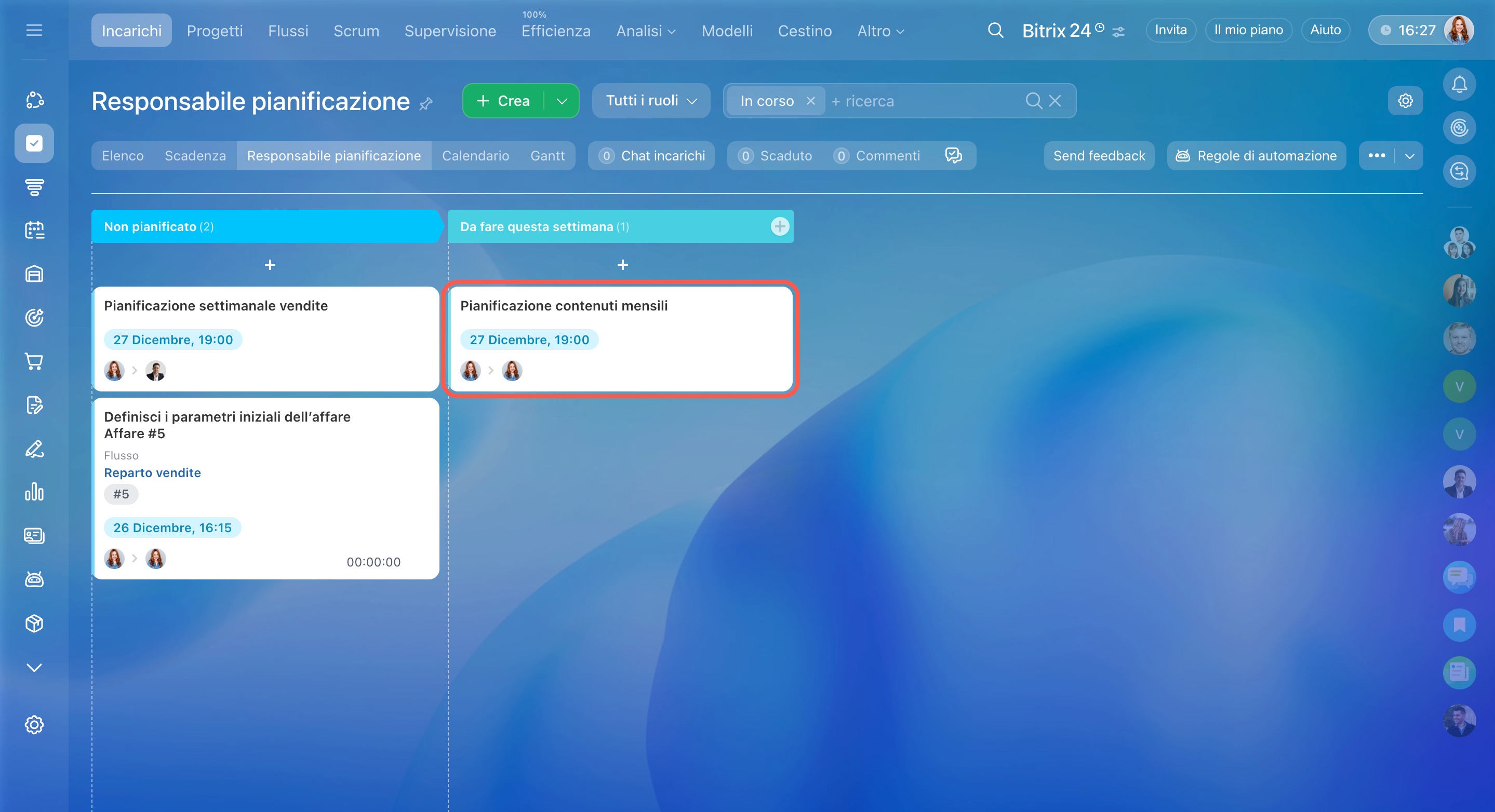
Task: Click the gear settings icon near the filter
Action: [x=1405, y=101]
